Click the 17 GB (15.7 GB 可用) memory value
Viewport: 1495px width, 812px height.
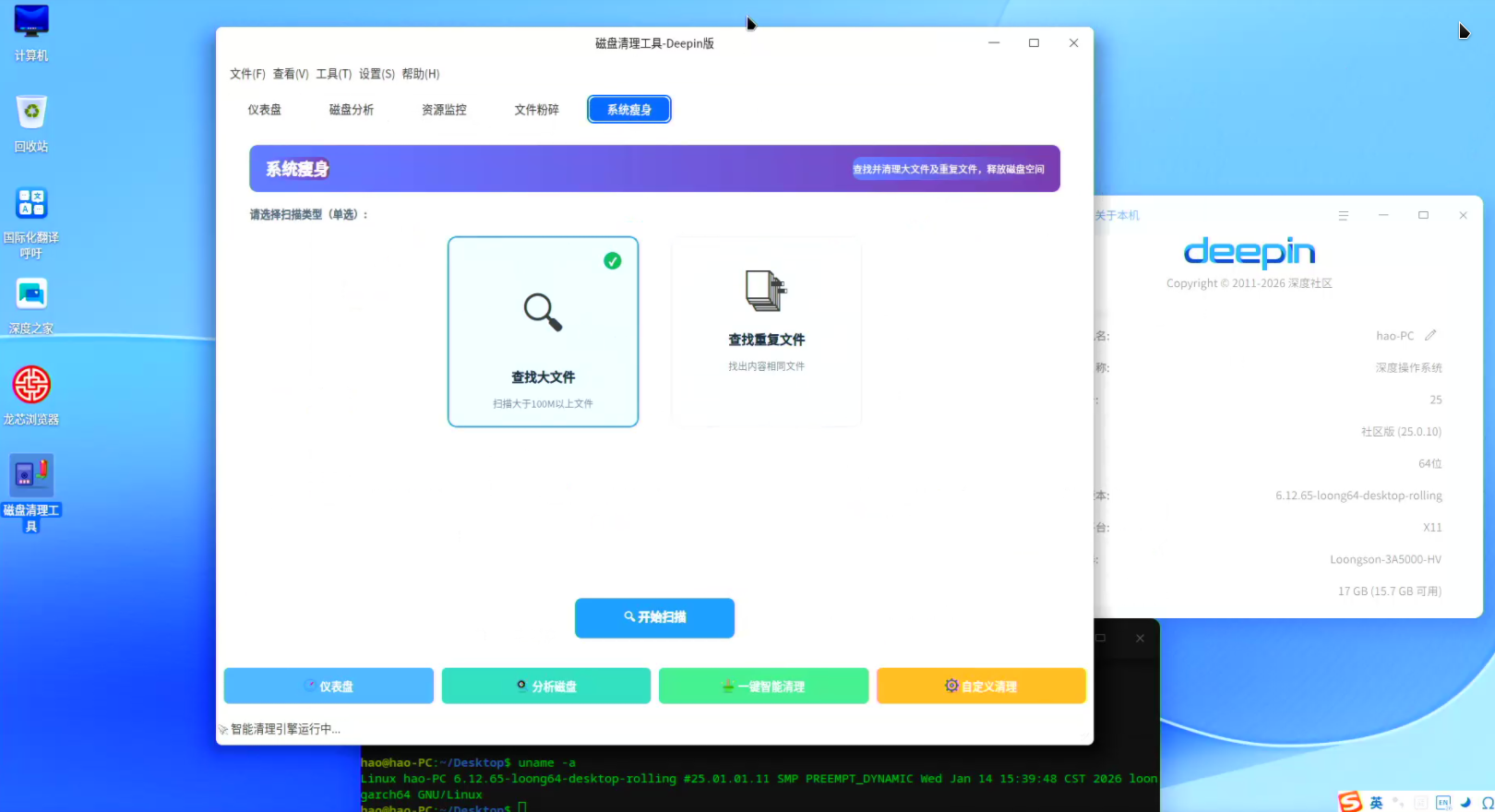click(x=1390, y=591)
